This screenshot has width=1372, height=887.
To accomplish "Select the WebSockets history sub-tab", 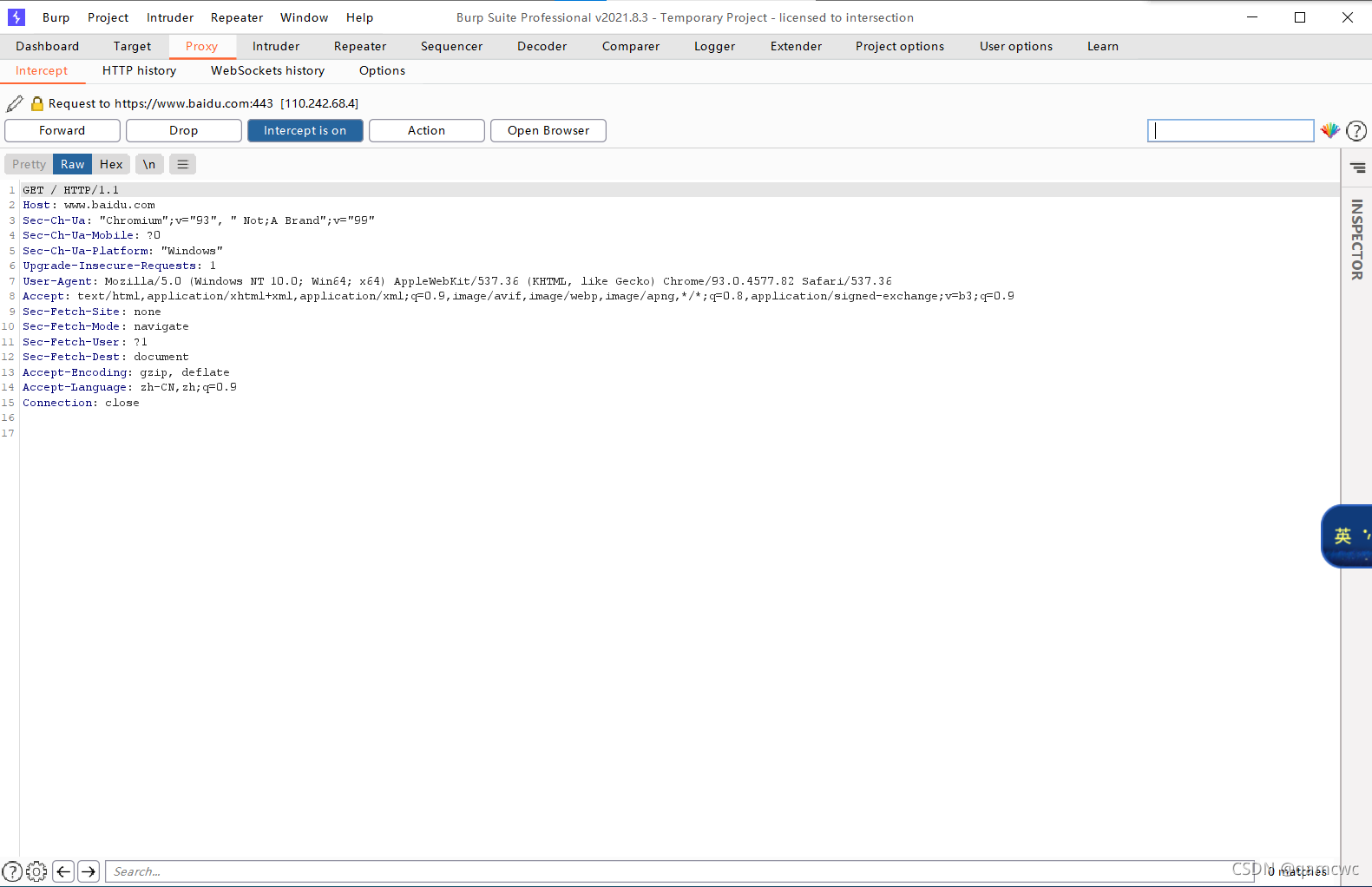I will coord(268,70).
